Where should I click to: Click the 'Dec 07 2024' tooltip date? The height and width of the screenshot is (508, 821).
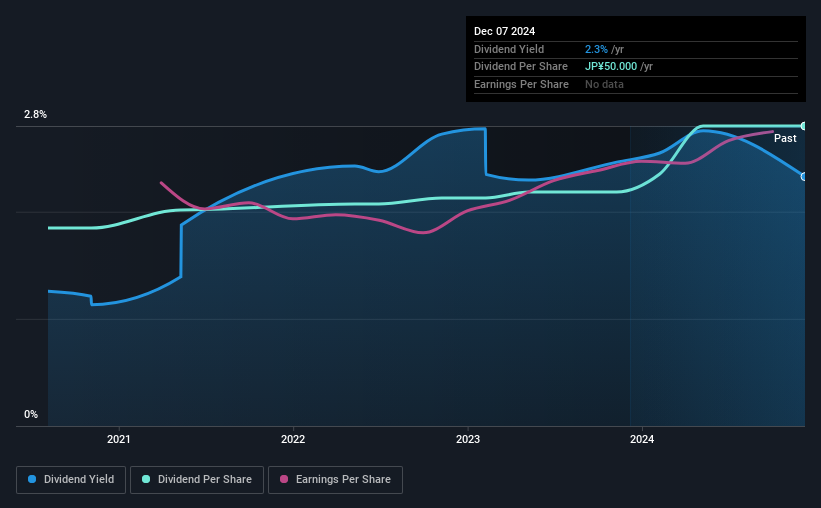[x=505, y=31]
